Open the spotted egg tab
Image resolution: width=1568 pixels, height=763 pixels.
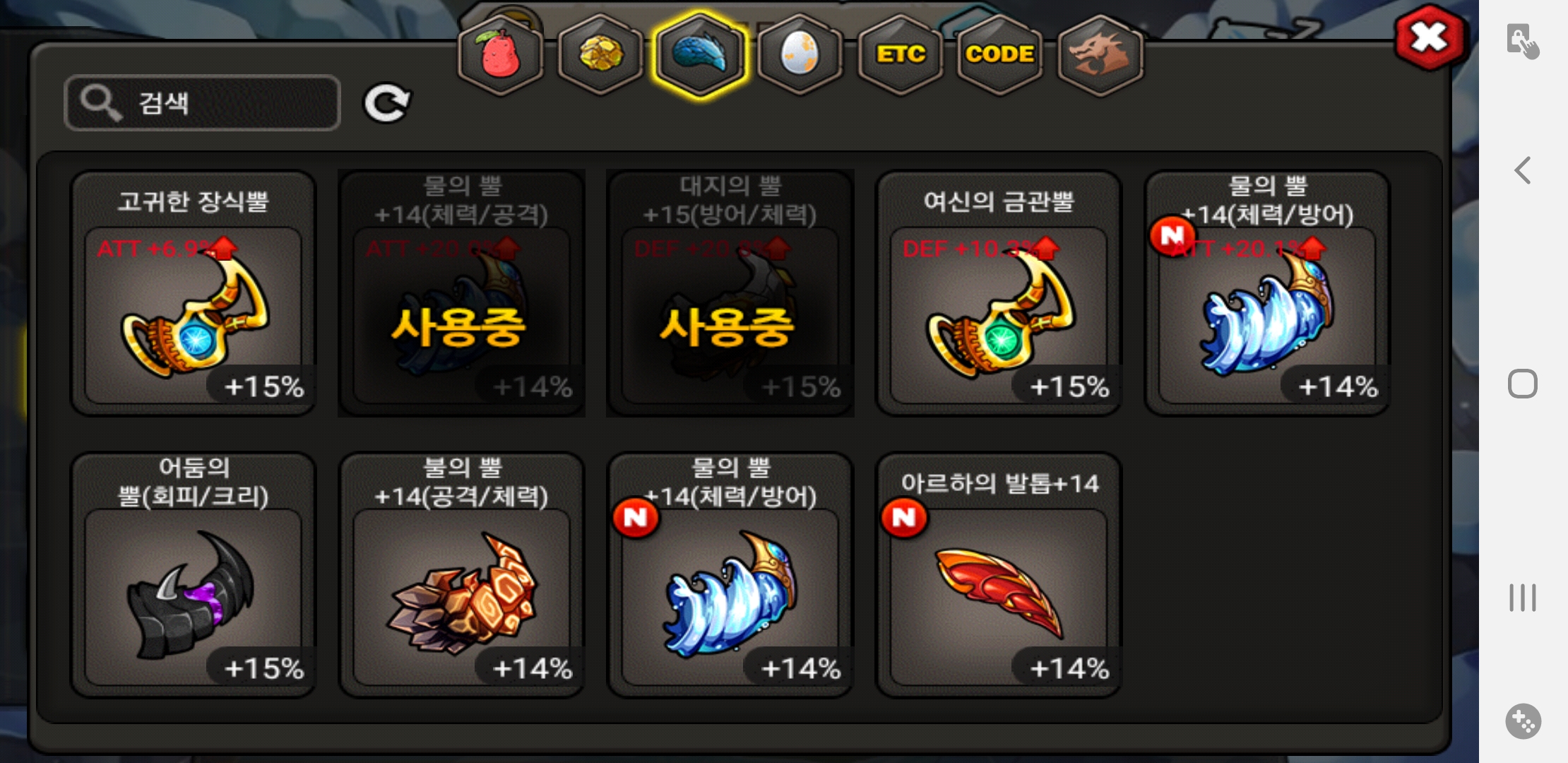[800, 54]
